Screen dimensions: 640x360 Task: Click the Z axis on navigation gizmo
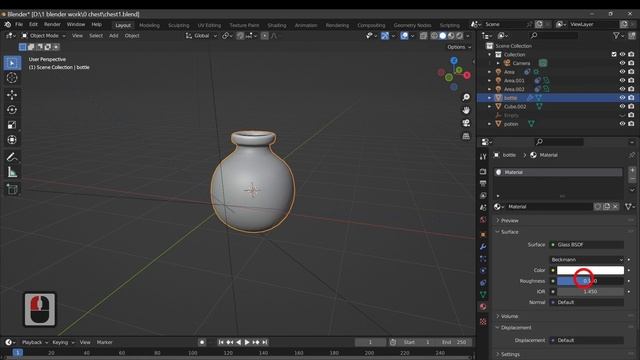click(454, 61)
